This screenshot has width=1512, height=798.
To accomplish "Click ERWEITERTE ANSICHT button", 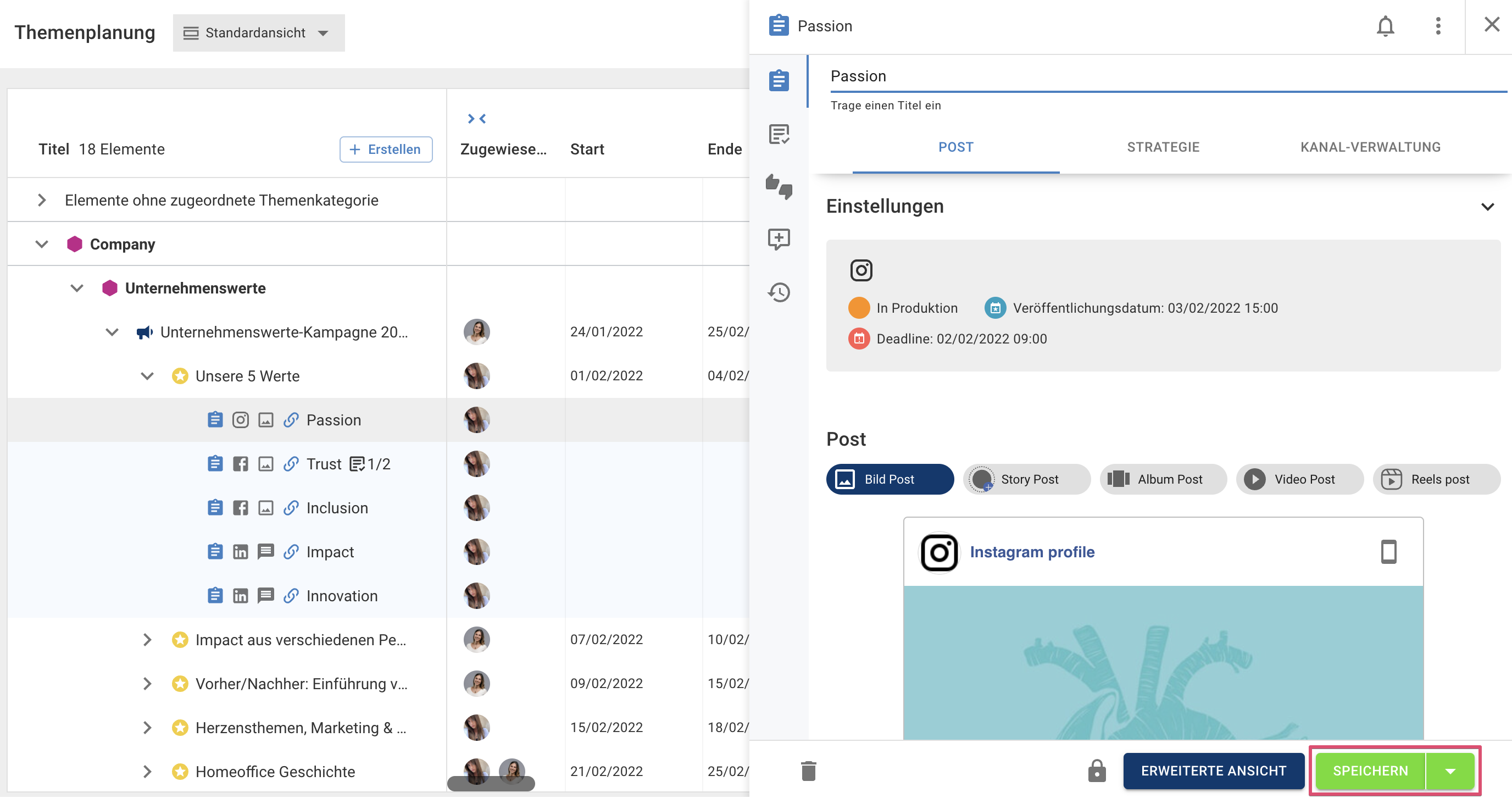I will [x=1213, y=771].
